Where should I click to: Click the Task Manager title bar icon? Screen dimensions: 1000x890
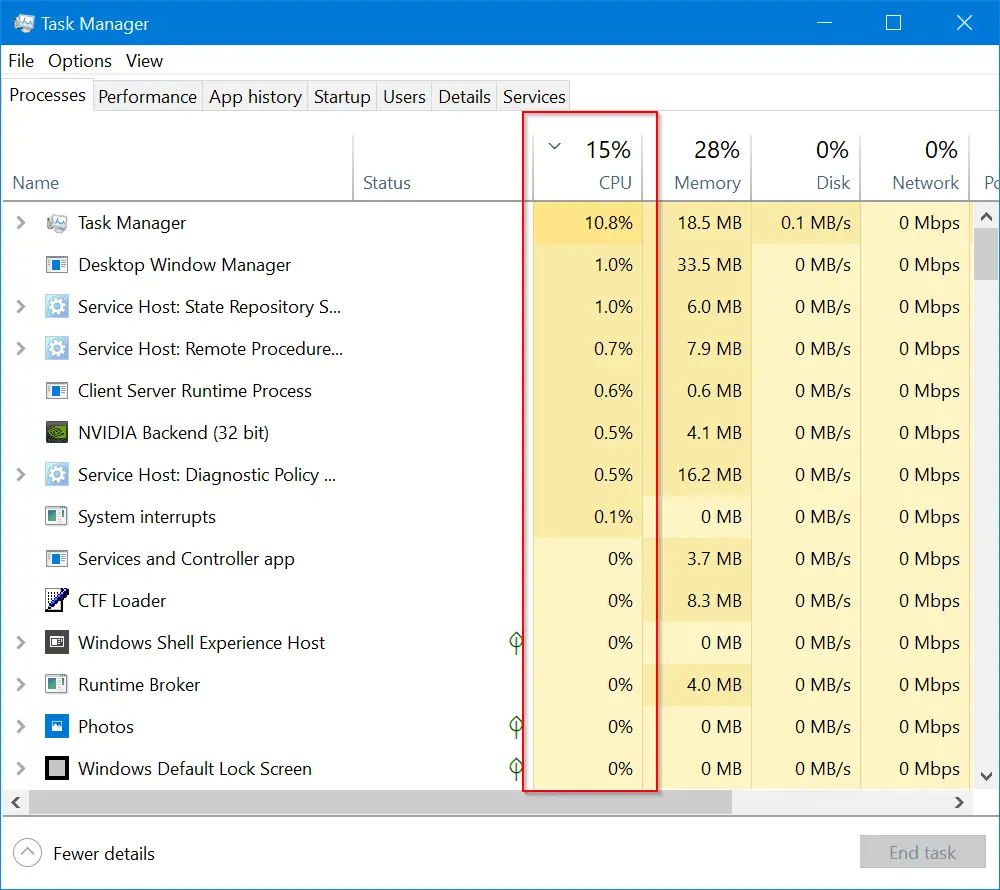24,24
